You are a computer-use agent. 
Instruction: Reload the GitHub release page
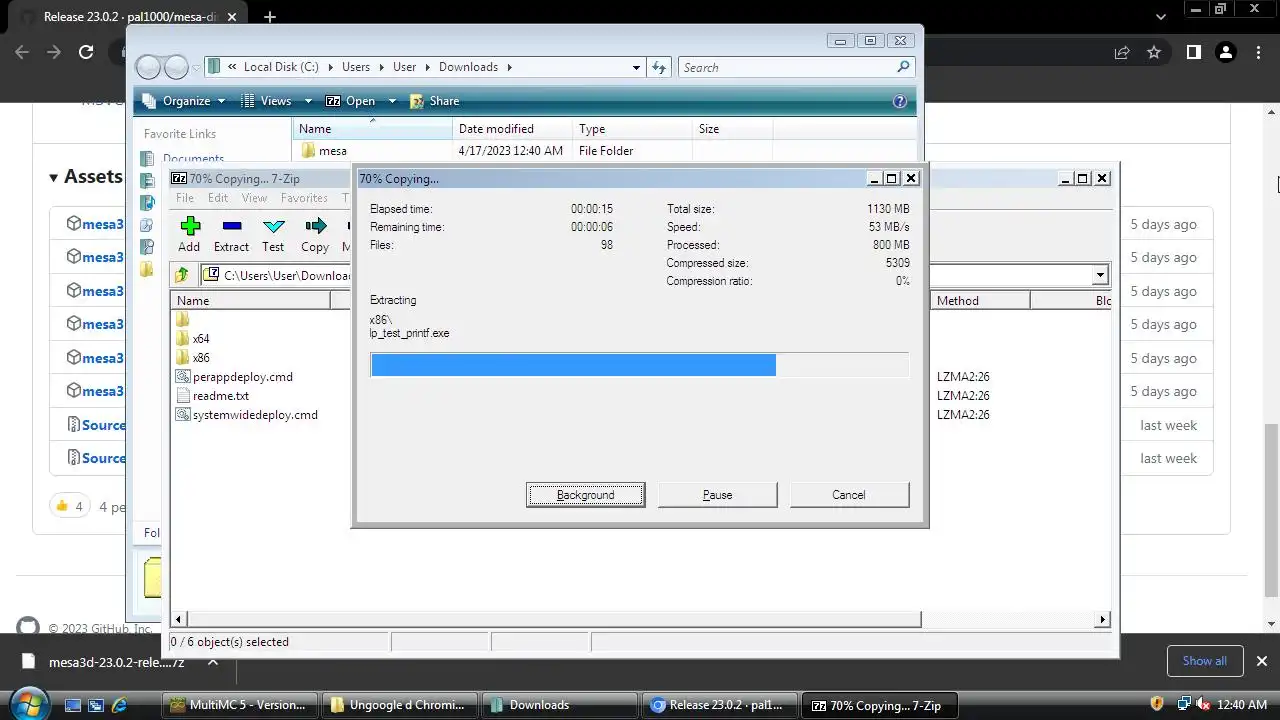[86, 52]
